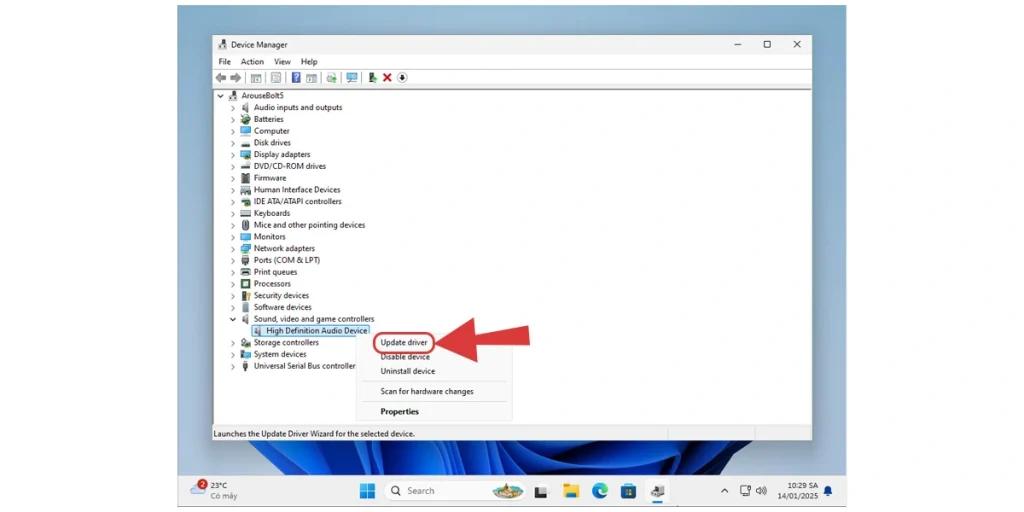Screen dimensions: 1024x512
Task: Select Uninstall device in the context menu
Action: [407, 371]
